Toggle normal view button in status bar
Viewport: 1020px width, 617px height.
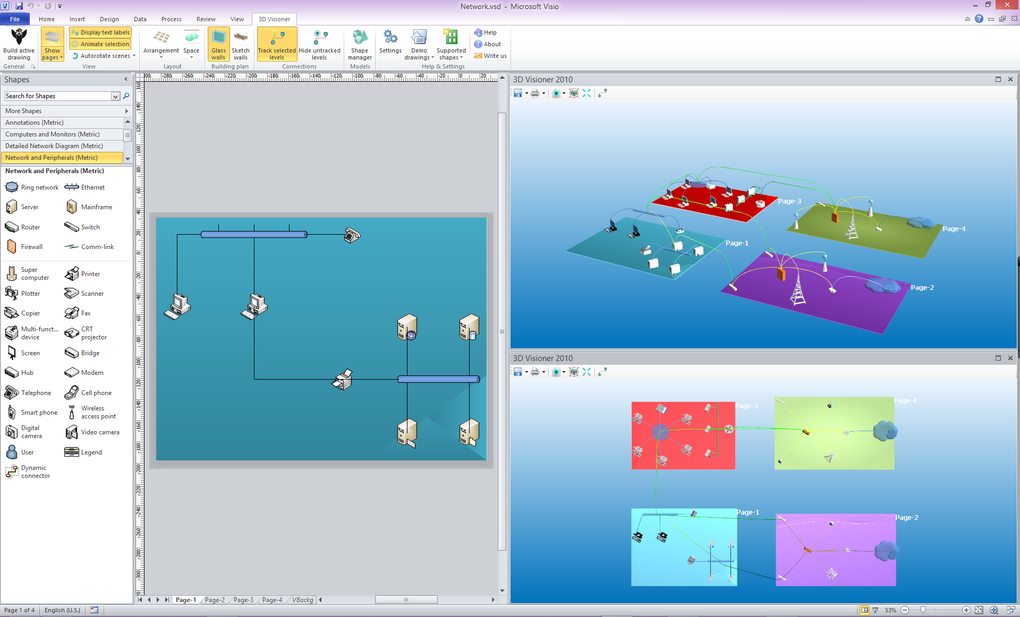click(x=864, y=610)
